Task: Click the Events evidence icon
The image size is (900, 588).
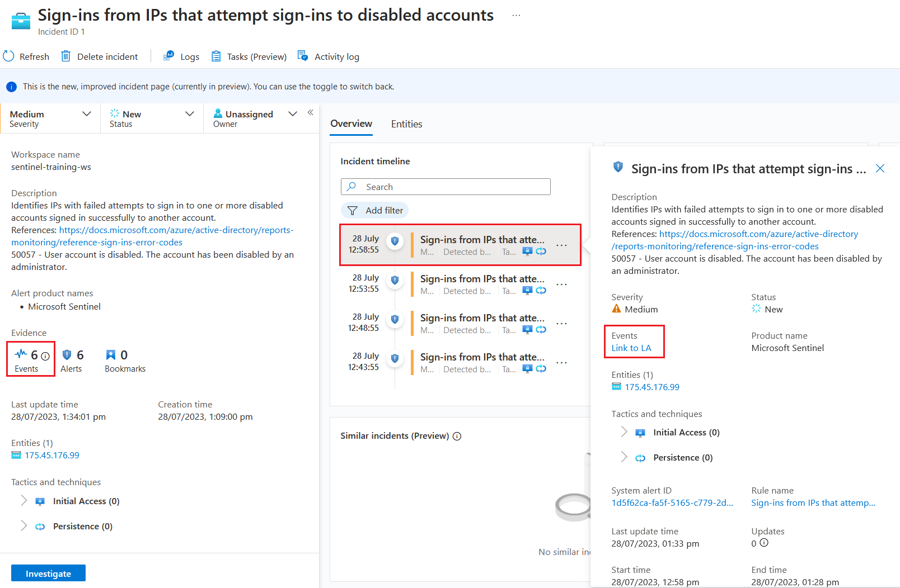Action: (x=21, y=355)
